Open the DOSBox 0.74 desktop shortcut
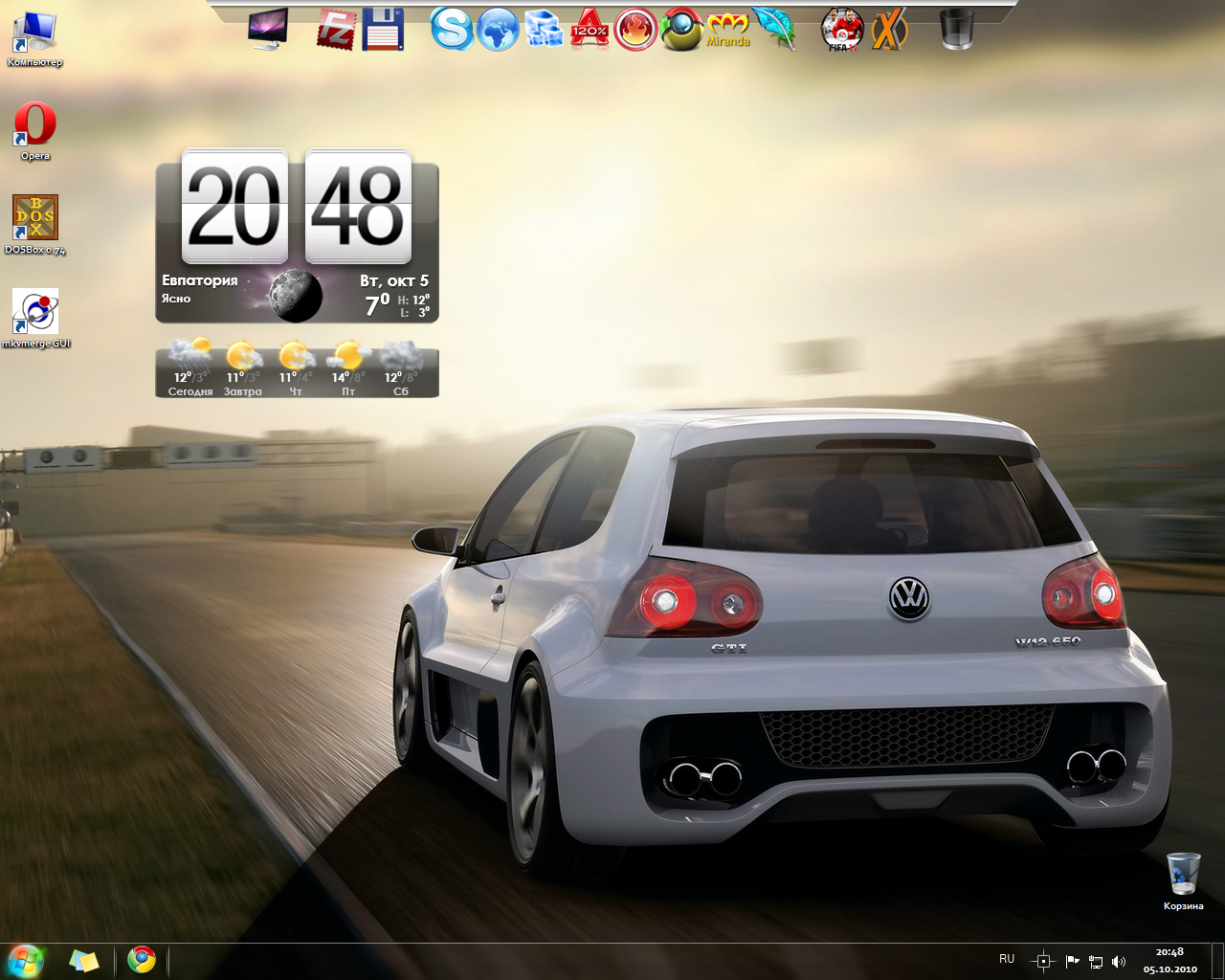This screenshot has width=1225, height=980. pos(35,224)
